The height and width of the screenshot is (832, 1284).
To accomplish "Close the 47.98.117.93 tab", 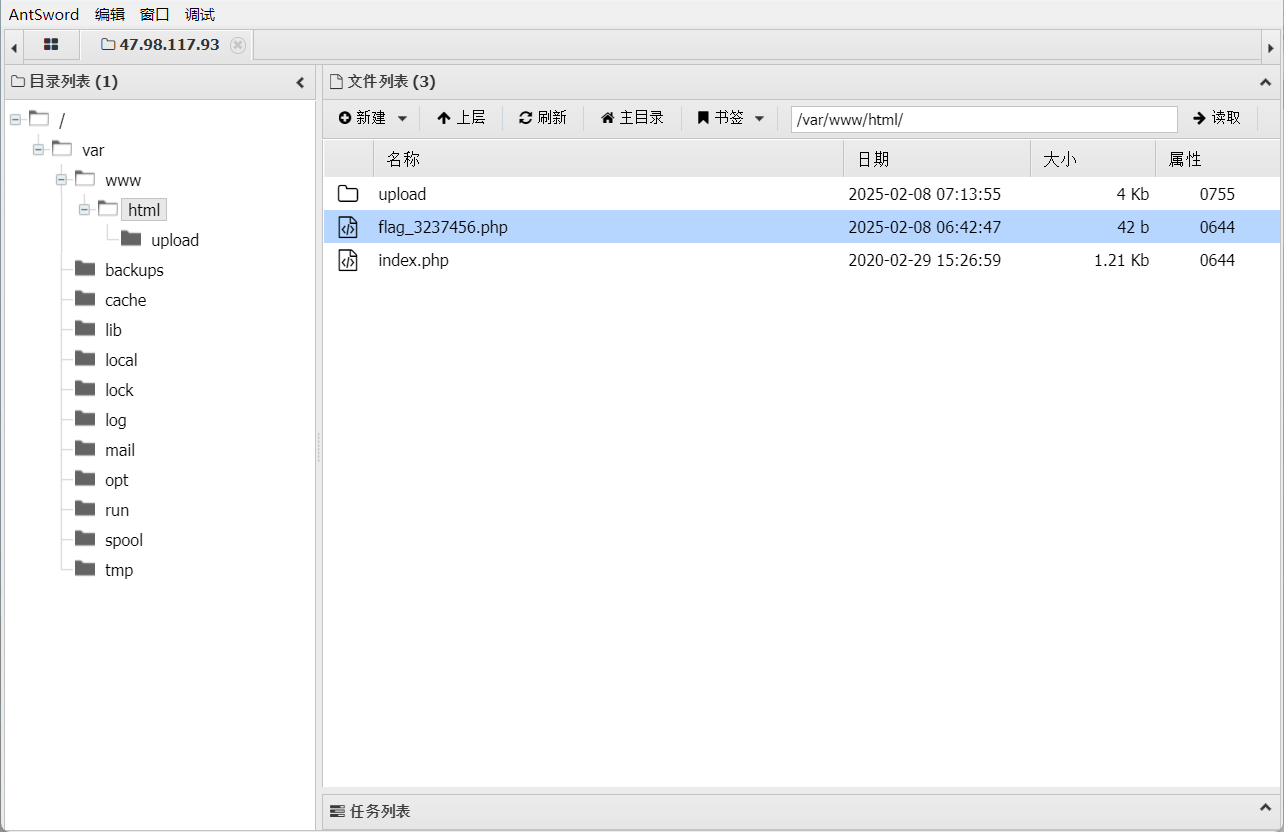I will click(237, 45).
